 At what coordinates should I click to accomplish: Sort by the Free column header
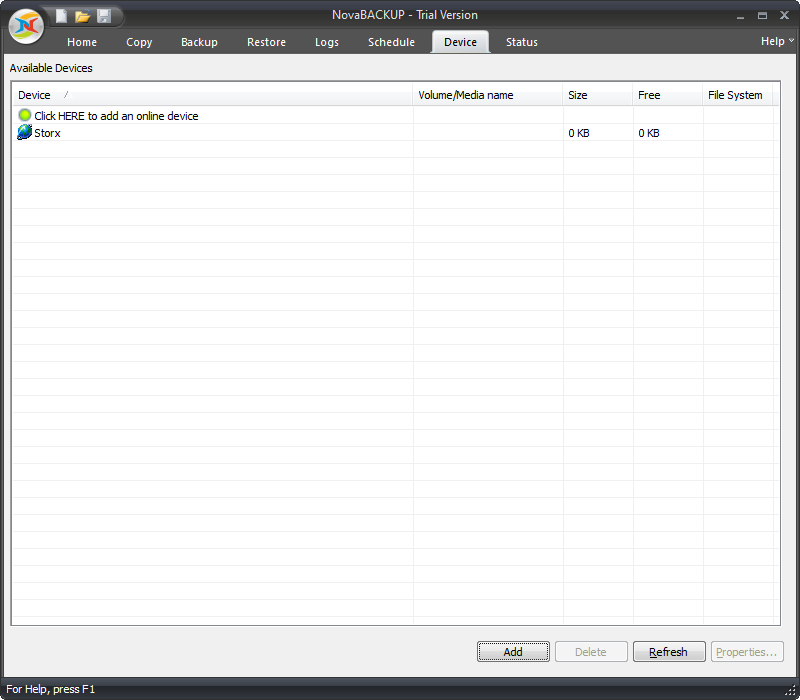click(x=667, y=95)
